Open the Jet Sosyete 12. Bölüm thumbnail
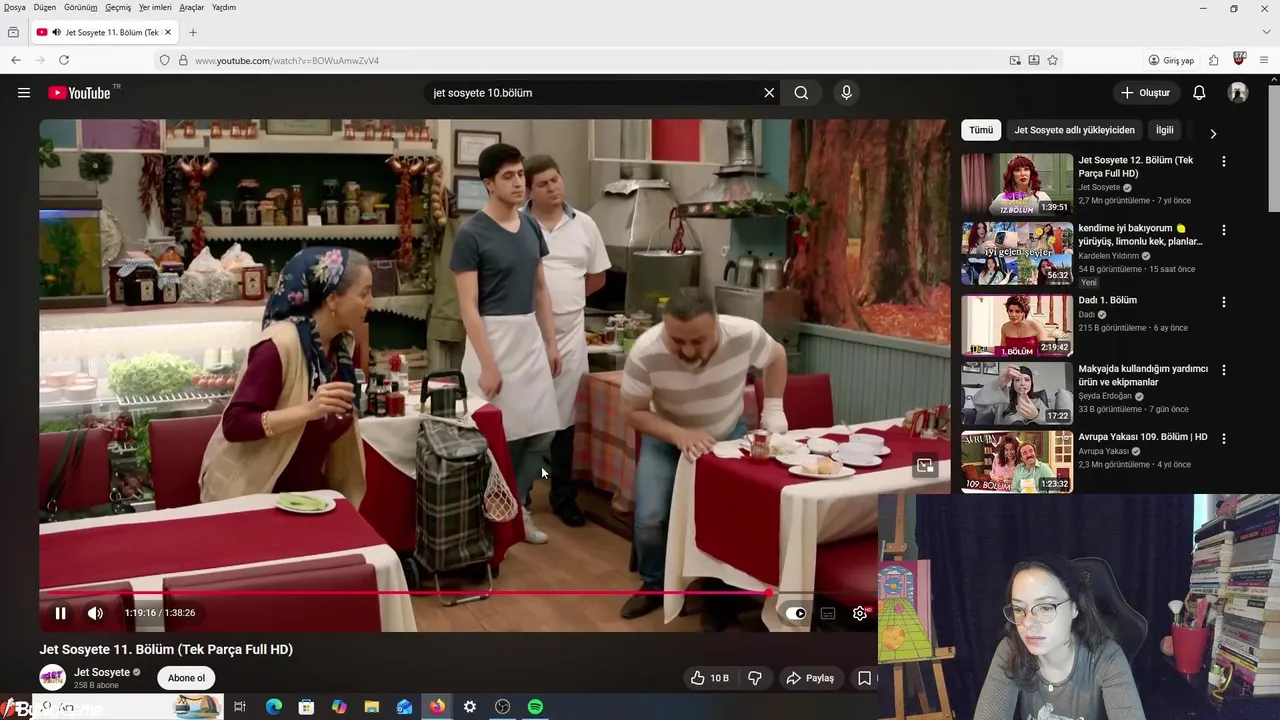Image resolution: width=1280 pixels, height=720 pixels. click(x=1017, y=184)
